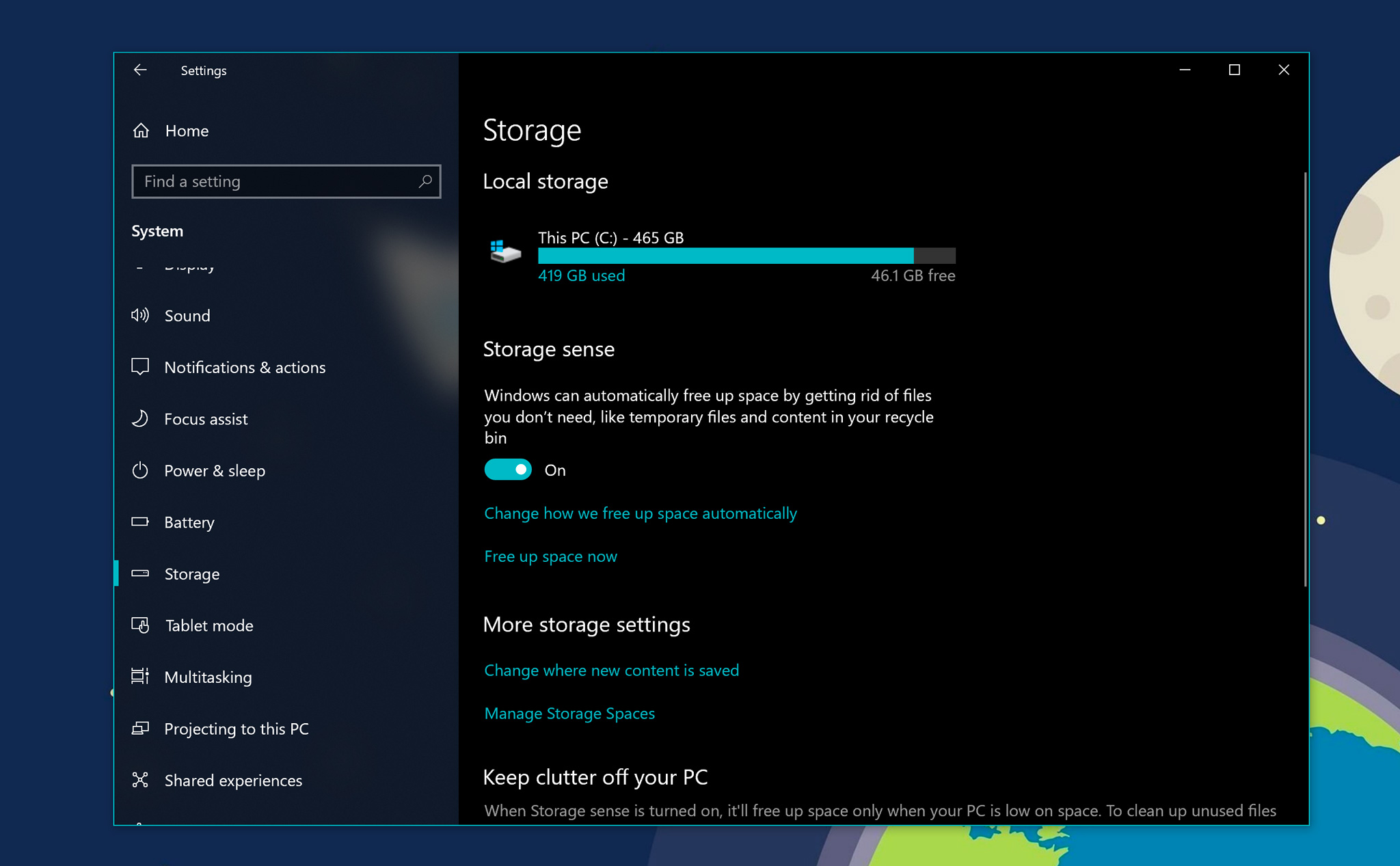Click the Home house icon
This screenshot has height=866, width=1400.
click(141, 131)
